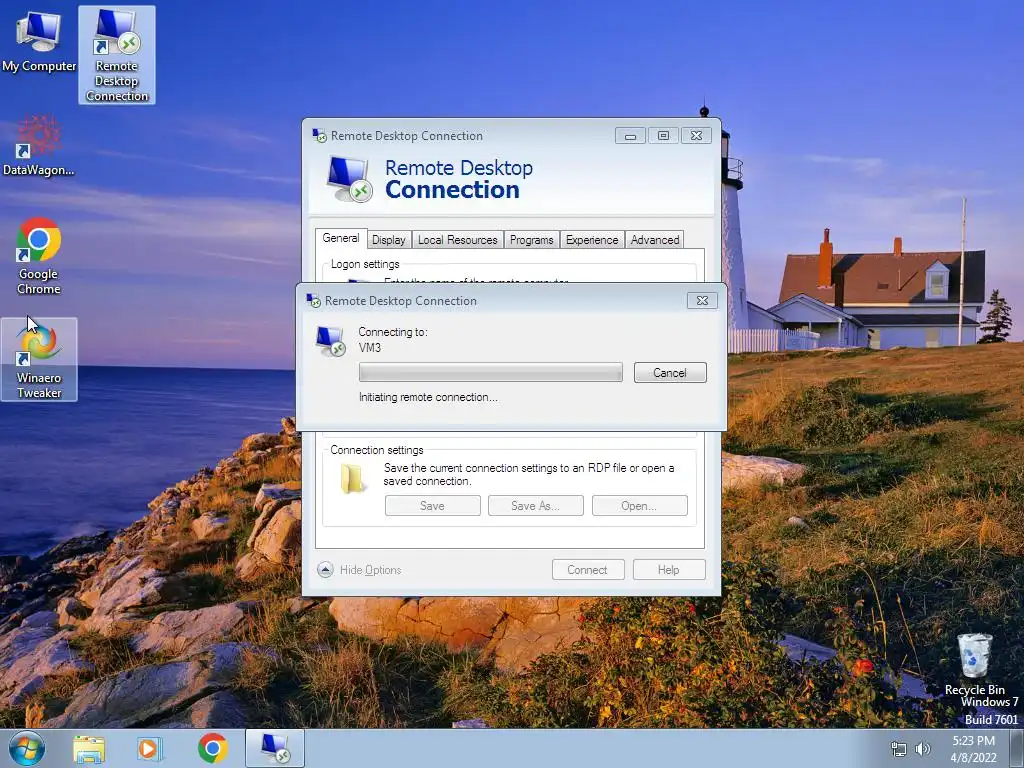The height and width of the screenshot is (768, 1024).
Task: Close the Connecting to VM3 dialog
Action: click(x=702, y=300)
